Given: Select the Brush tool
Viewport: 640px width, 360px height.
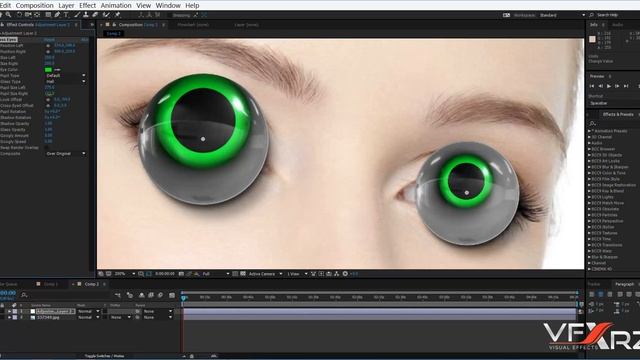Looking at the screenshot, I should click(x=77, y=15).
